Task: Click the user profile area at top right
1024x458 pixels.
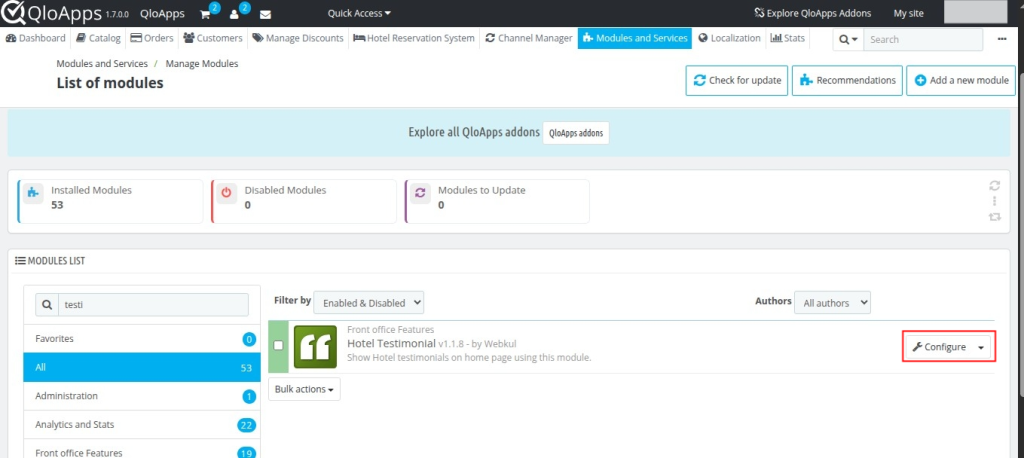Action: pos(975,12)
